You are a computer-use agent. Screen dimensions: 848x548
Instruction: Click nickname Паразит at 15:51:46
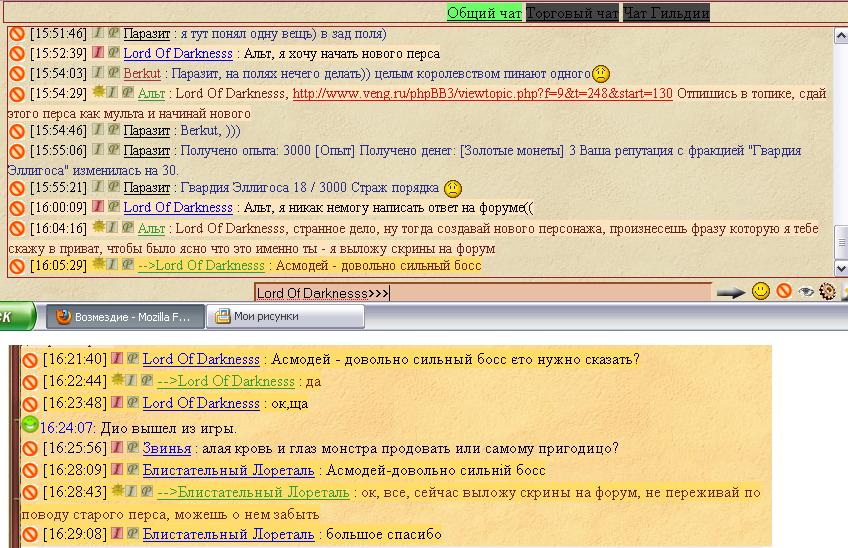pyautogui.click(x=147, y=34)
